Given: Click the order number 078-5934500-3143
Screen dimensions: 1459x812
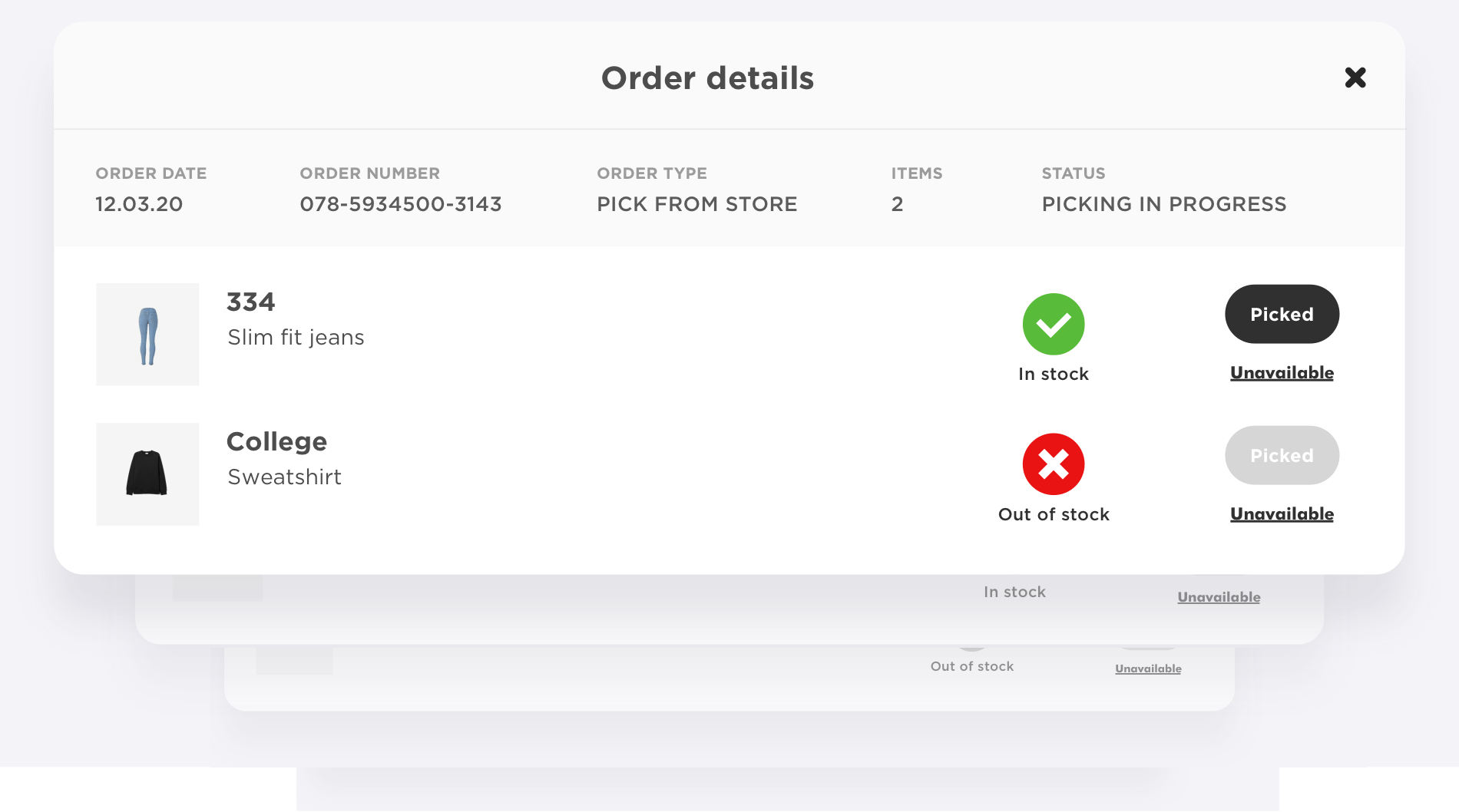Looking at the screenshot, I should click(401, 204).
